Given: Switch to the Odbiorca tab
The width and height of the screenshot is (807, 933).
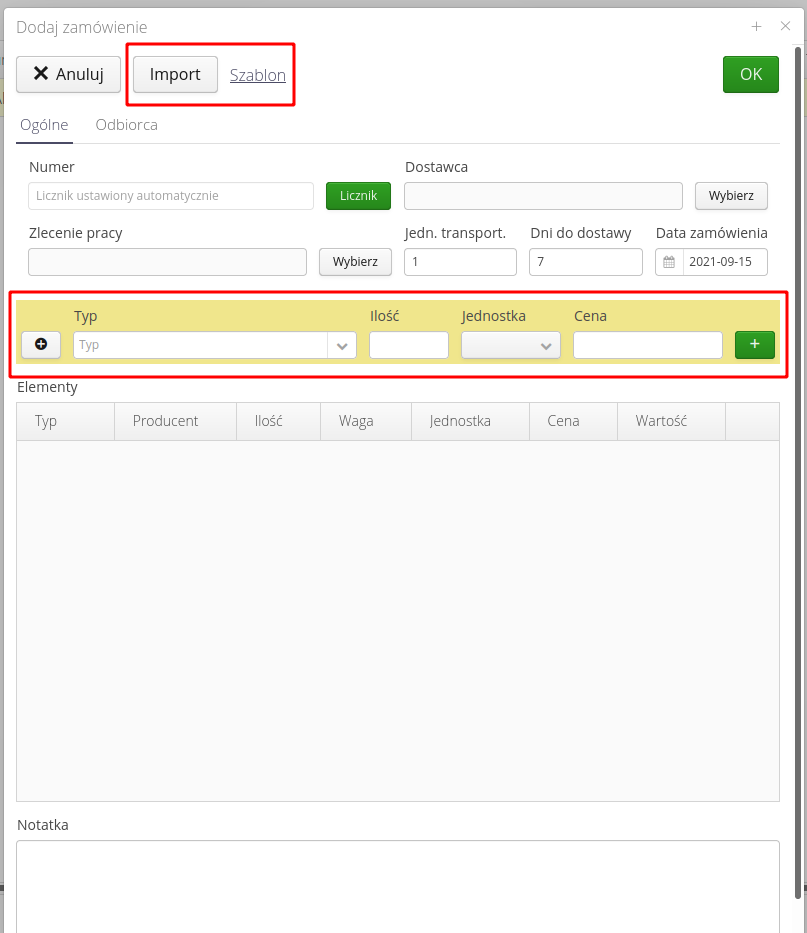Looking at the screenshot, I should coord(126,125).
